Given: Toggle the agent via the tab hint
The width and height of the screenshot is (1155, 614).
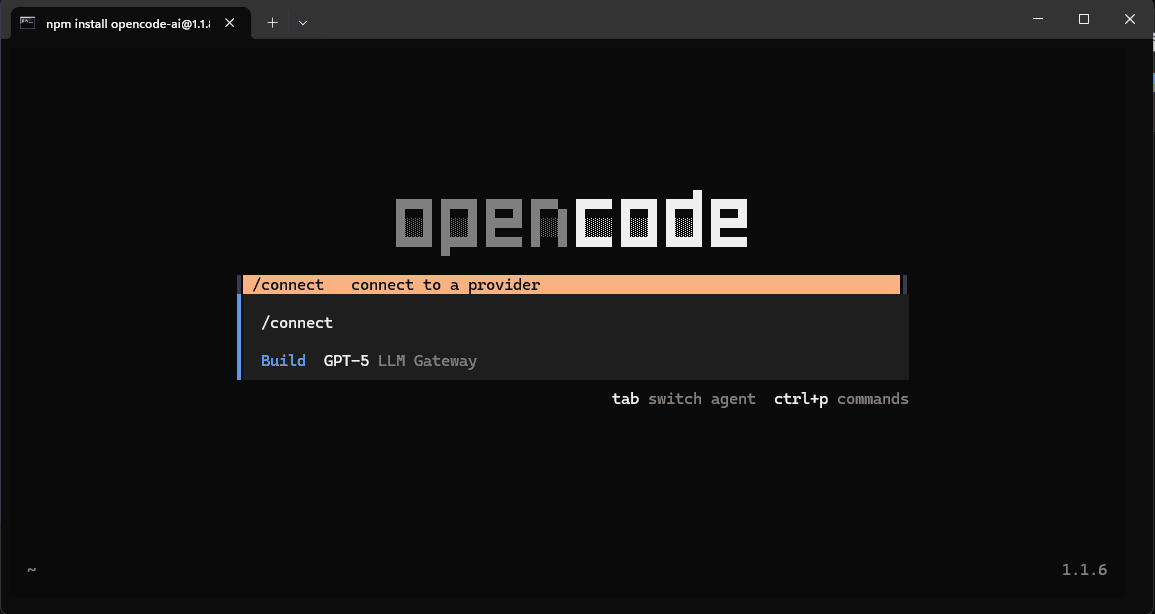Looking at the screenshot, I should [x=625, y=398].
